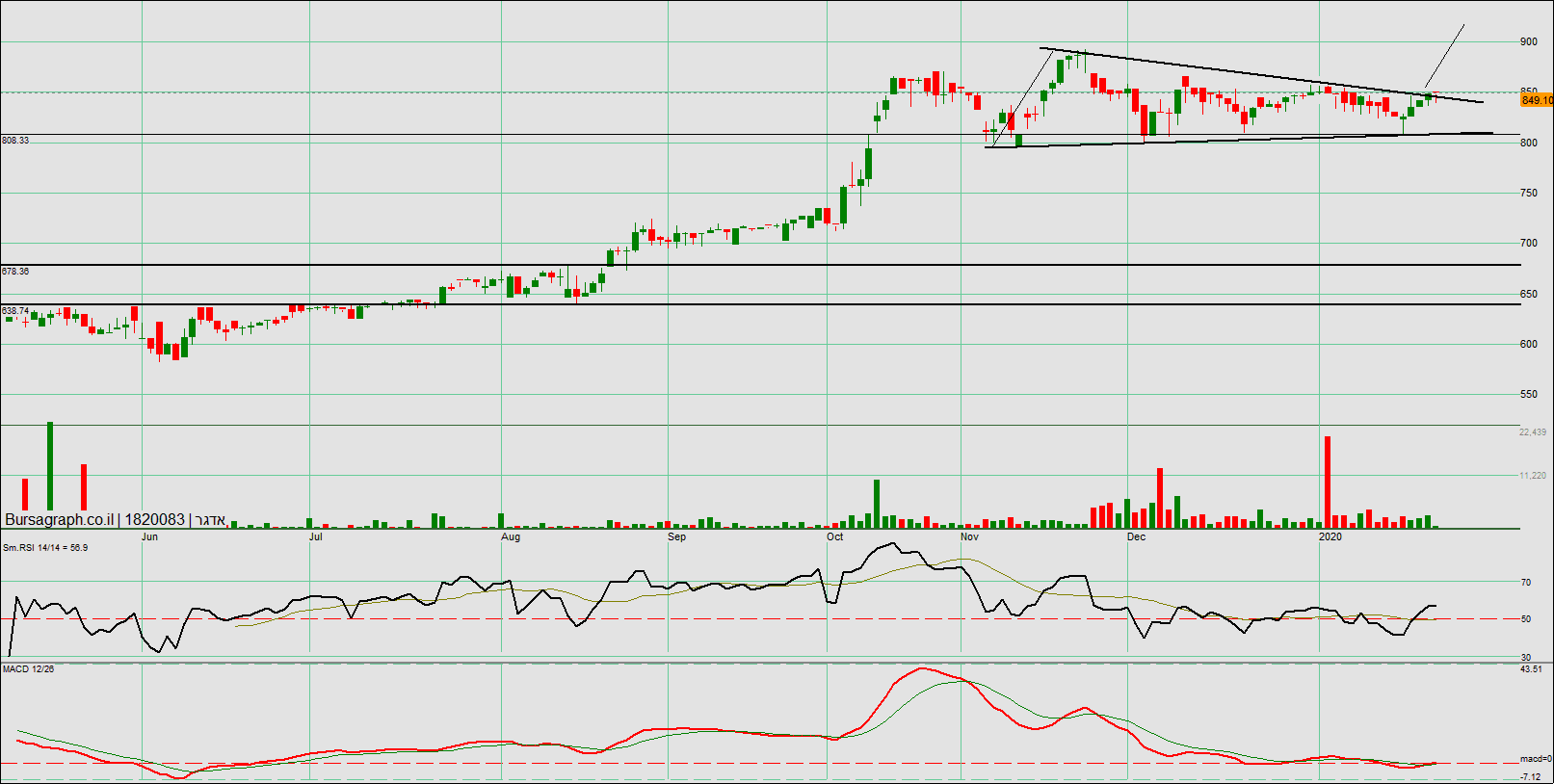Select the 43.51 MACD scale value

(1531, 669)
